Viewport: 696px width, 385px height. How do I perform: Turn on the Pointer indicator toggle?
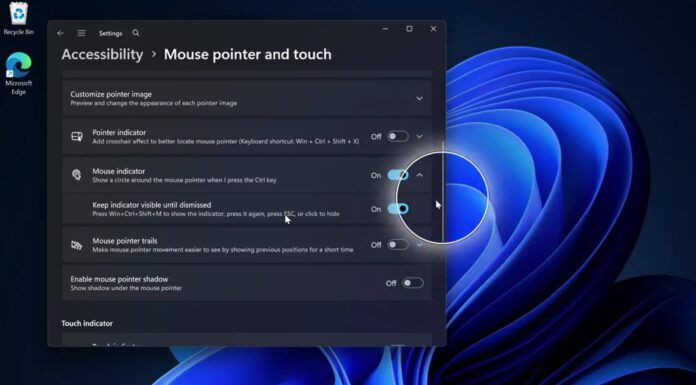click(x=397, y=136)
